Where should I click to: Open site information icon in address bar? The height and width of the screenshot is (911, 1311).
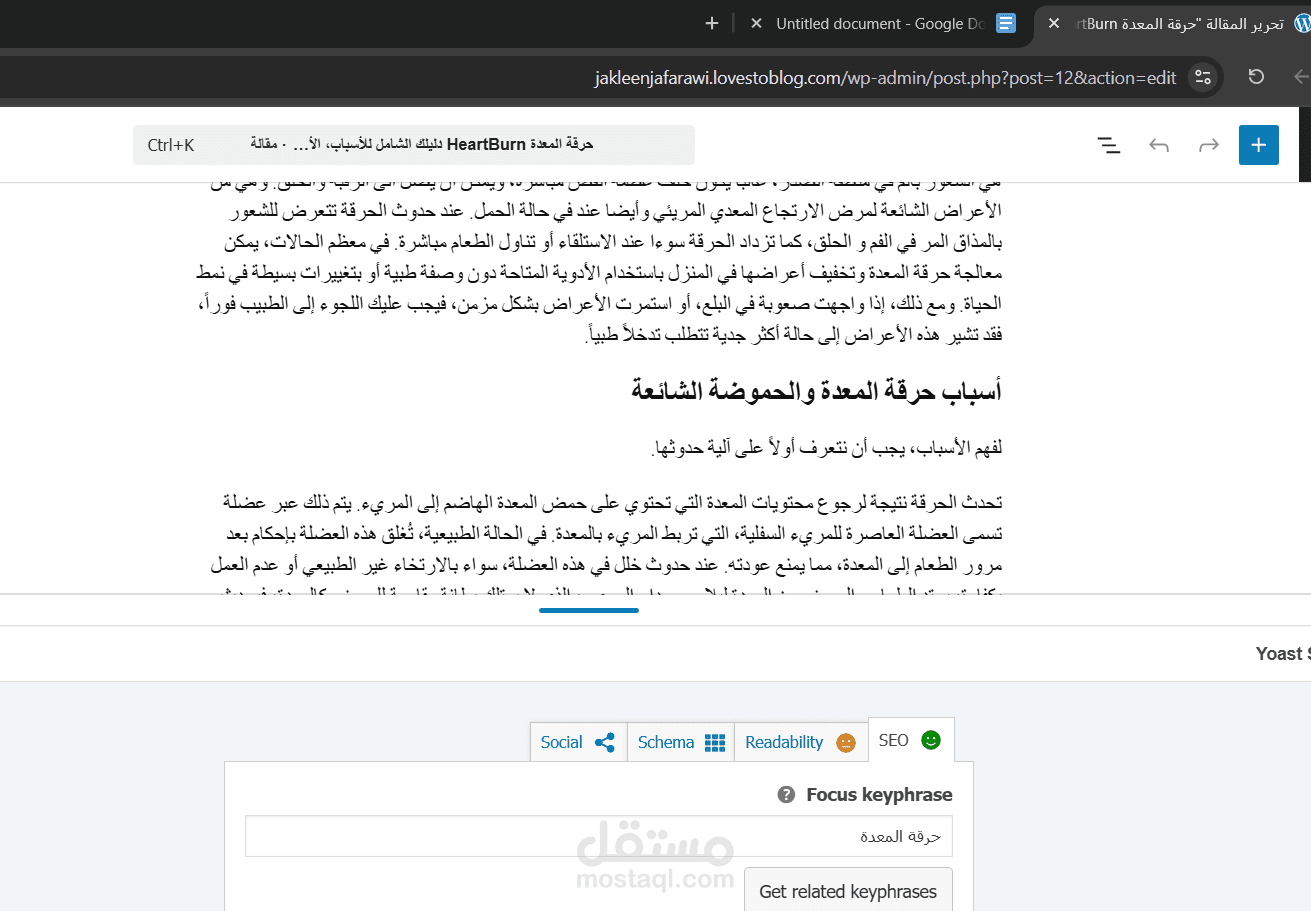(x=1203, y=77)
